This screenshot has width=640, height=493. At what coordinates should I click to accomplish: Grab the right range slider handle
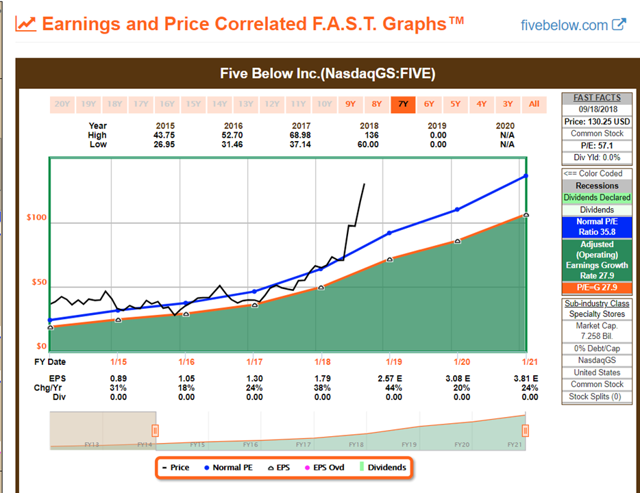coord(525,431)
